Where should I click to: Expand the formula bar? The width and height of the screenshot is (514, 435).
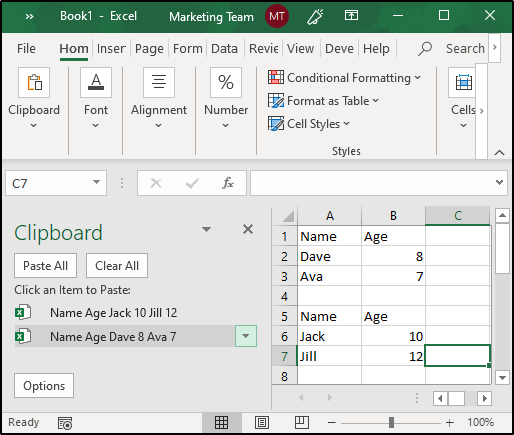coord(499,182)
